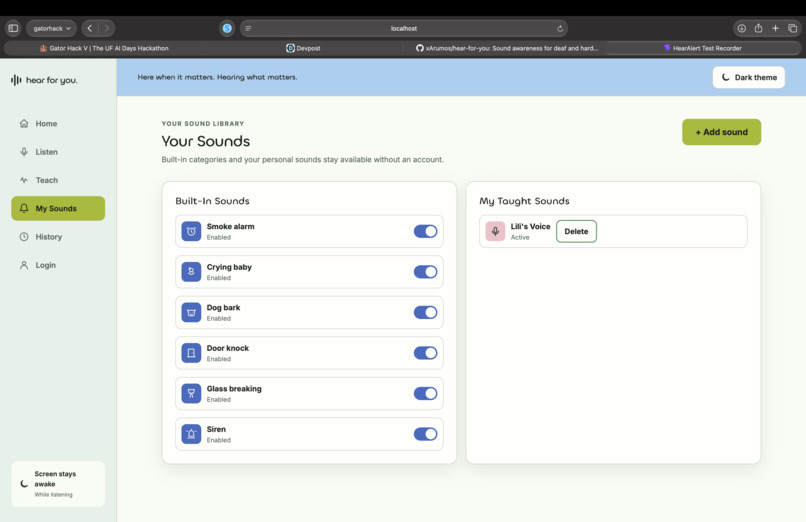The width and height of the screenshot is (806, 522).
Task: Go back with browser back arrow
Action: coord(90,28)
